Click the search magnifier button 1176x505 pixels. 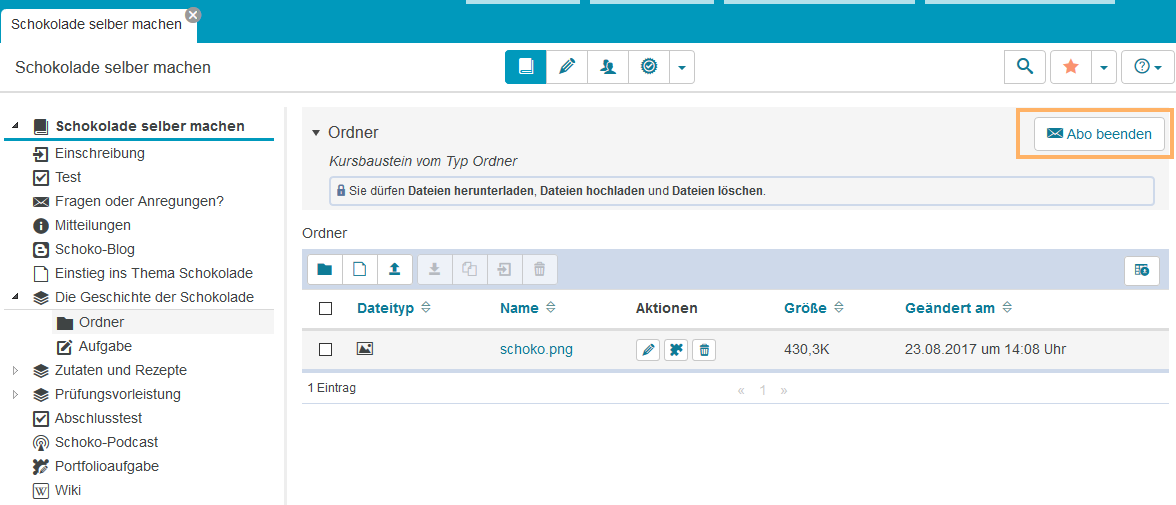point(1024,67)
